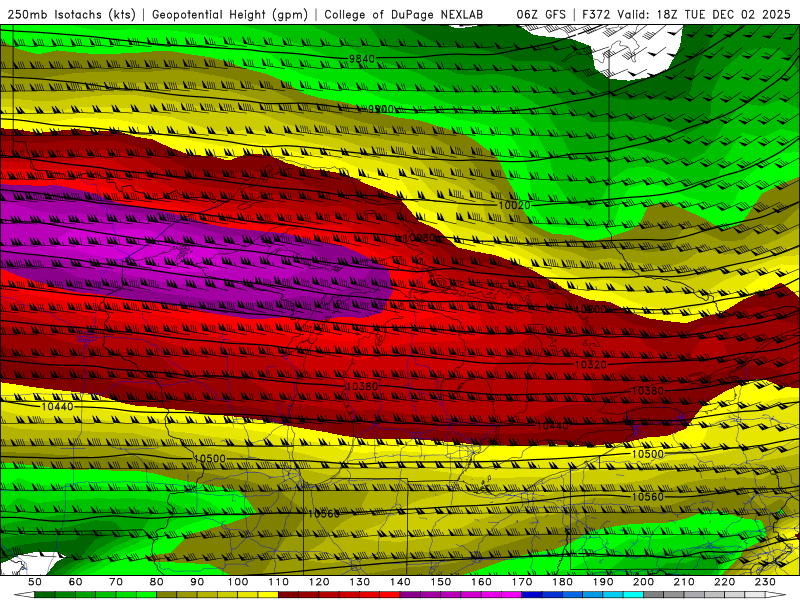The height and width of the screenshot is (600, 800).
Task: Click the 10080 height contour label
Action: [419, 238]
